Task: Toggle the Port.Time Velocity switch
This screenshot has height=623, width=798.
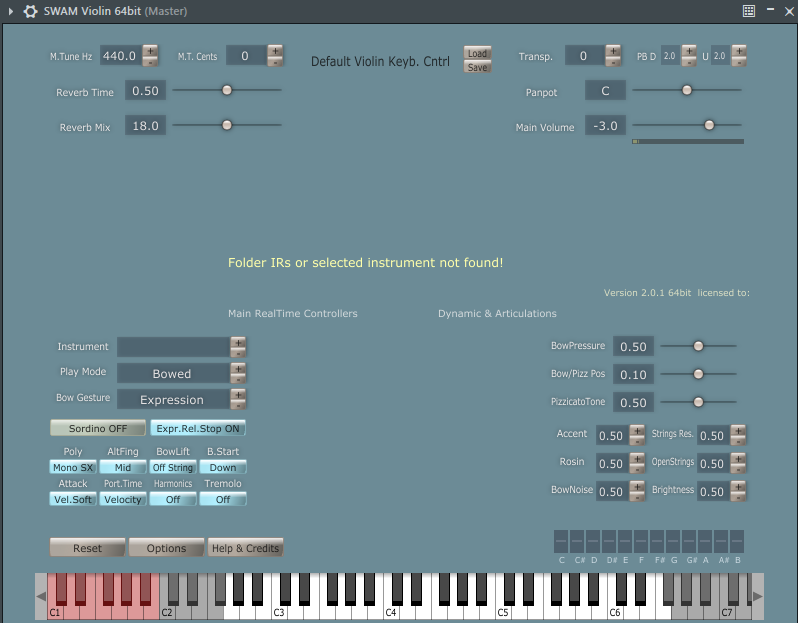Action: click(123, 499)
